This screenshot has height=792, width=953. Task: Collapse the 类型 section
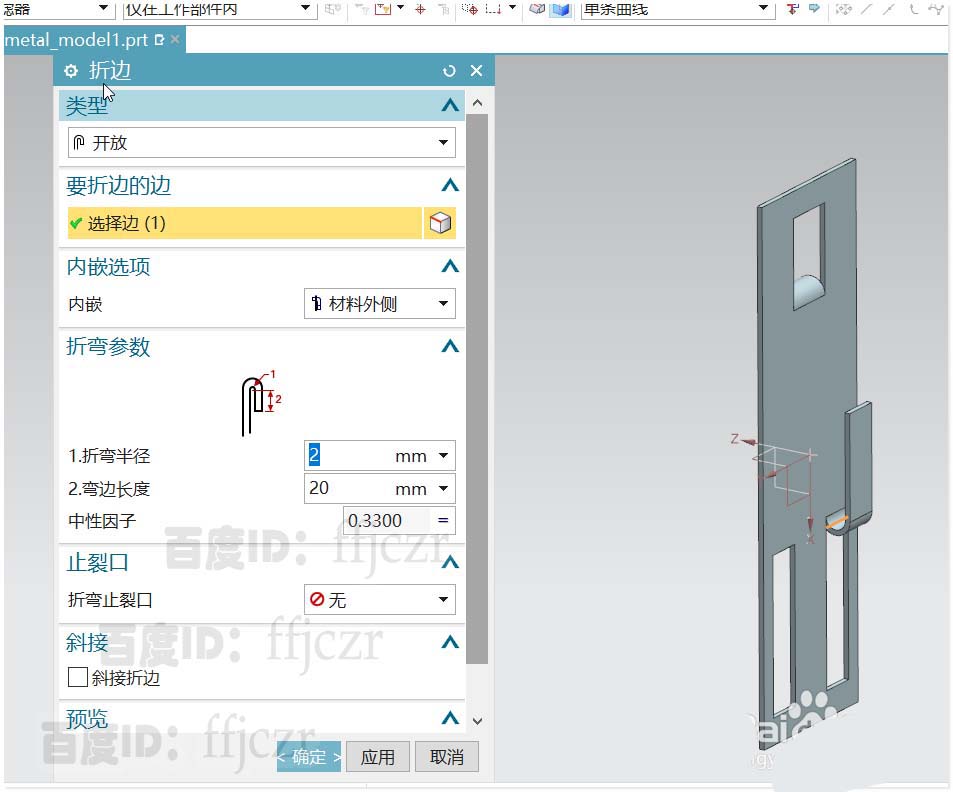coord(450,105)
